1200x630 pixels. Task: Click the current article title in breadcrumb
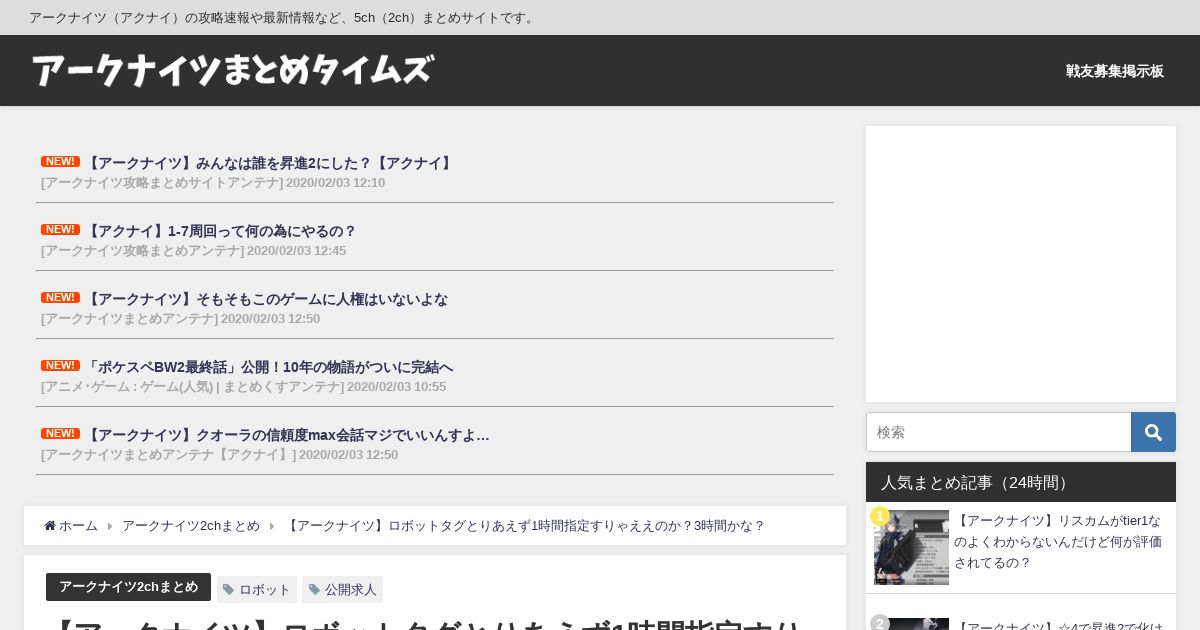coord(524,526)
